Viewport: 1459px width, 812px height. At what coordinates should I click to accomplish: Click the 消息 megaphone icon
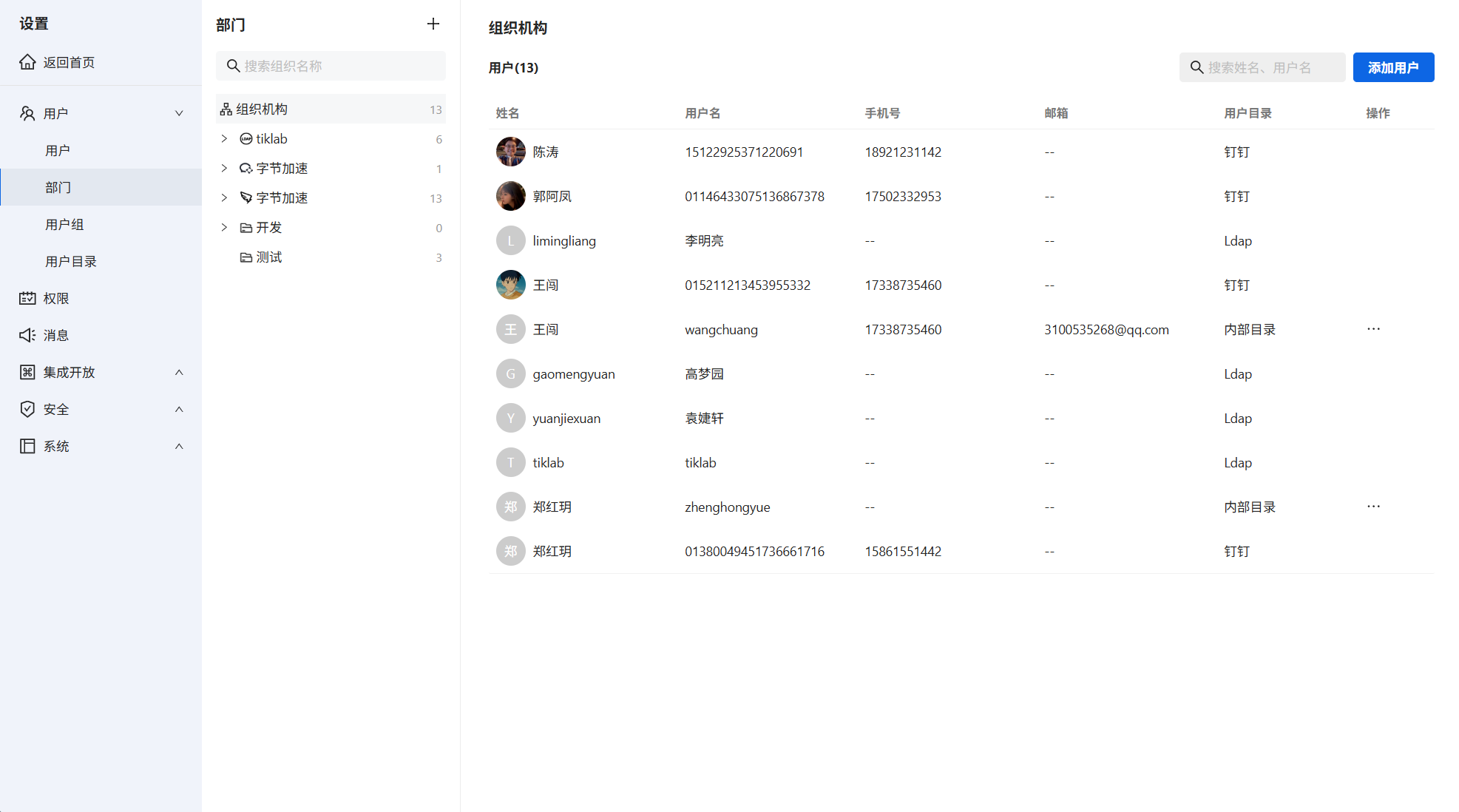tap(27, 335)
